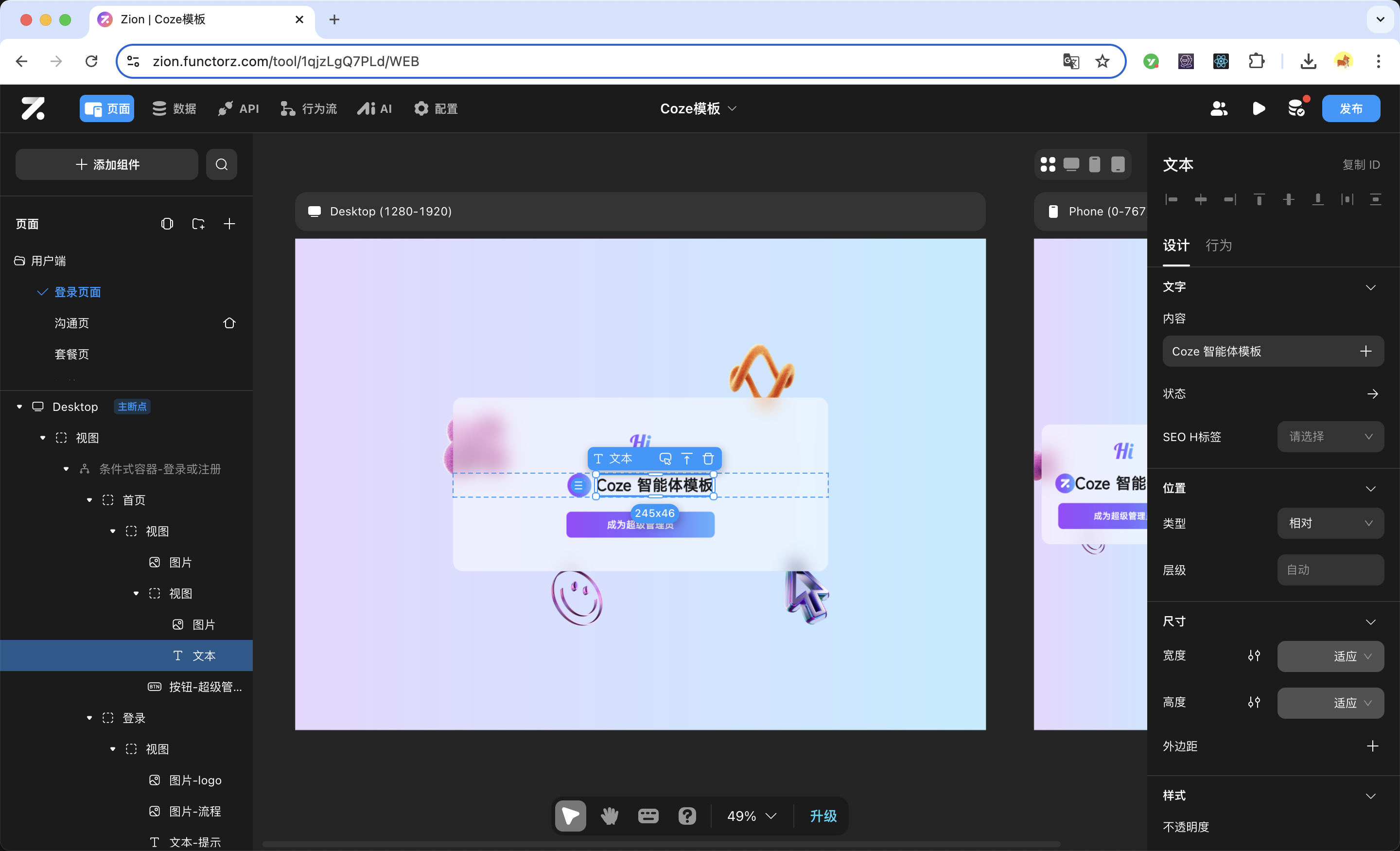Switch to the 数据 tab
Viewport: 1400px width, 851px height.
[175, 108]
